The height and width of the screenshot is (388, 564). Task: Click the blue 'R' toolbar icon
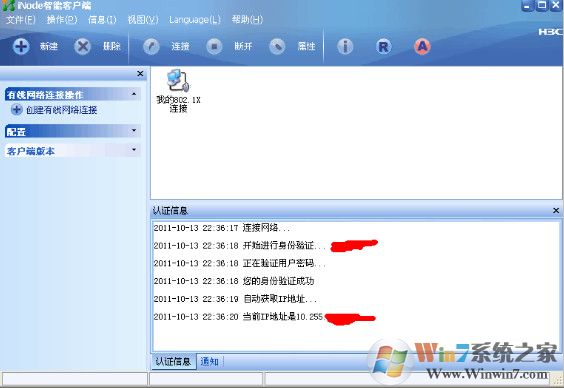pos(383,46)
